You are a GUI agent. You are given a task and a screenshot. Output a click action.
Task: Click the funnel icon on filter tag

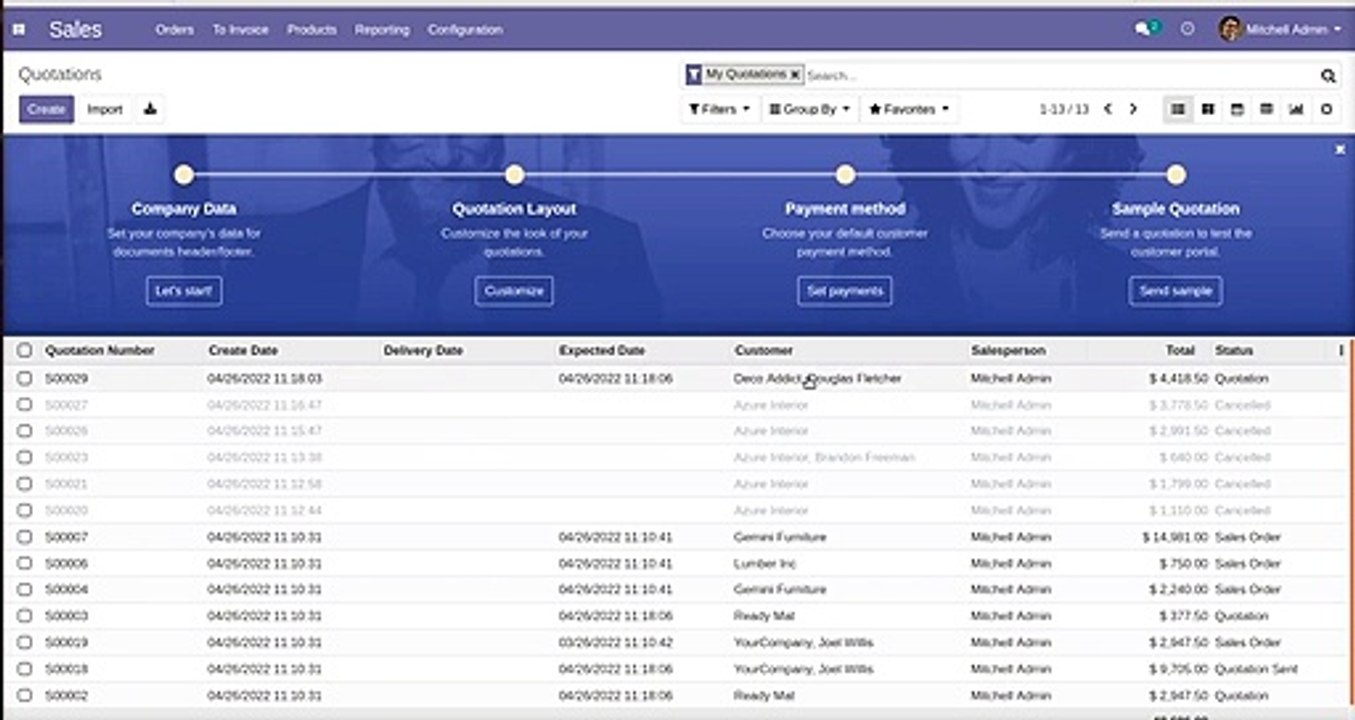tap(694, 75)
